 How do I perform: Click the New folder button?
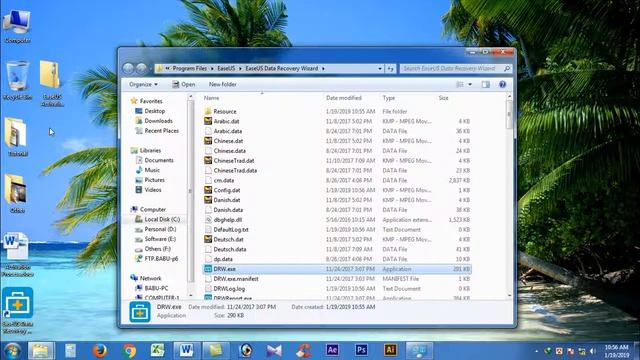point(222,84)
